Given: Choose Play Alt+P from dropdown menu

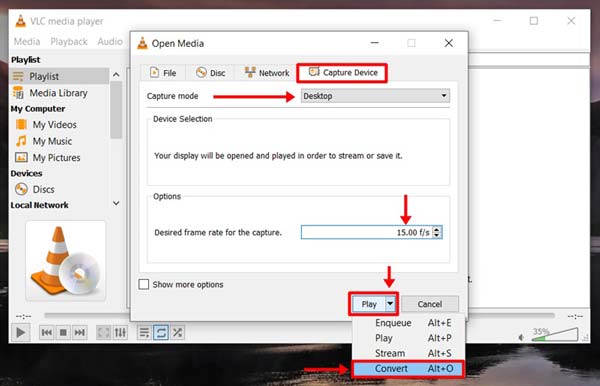Looking at the screenshot, I should pyautogui.click(x=409, y=338).
